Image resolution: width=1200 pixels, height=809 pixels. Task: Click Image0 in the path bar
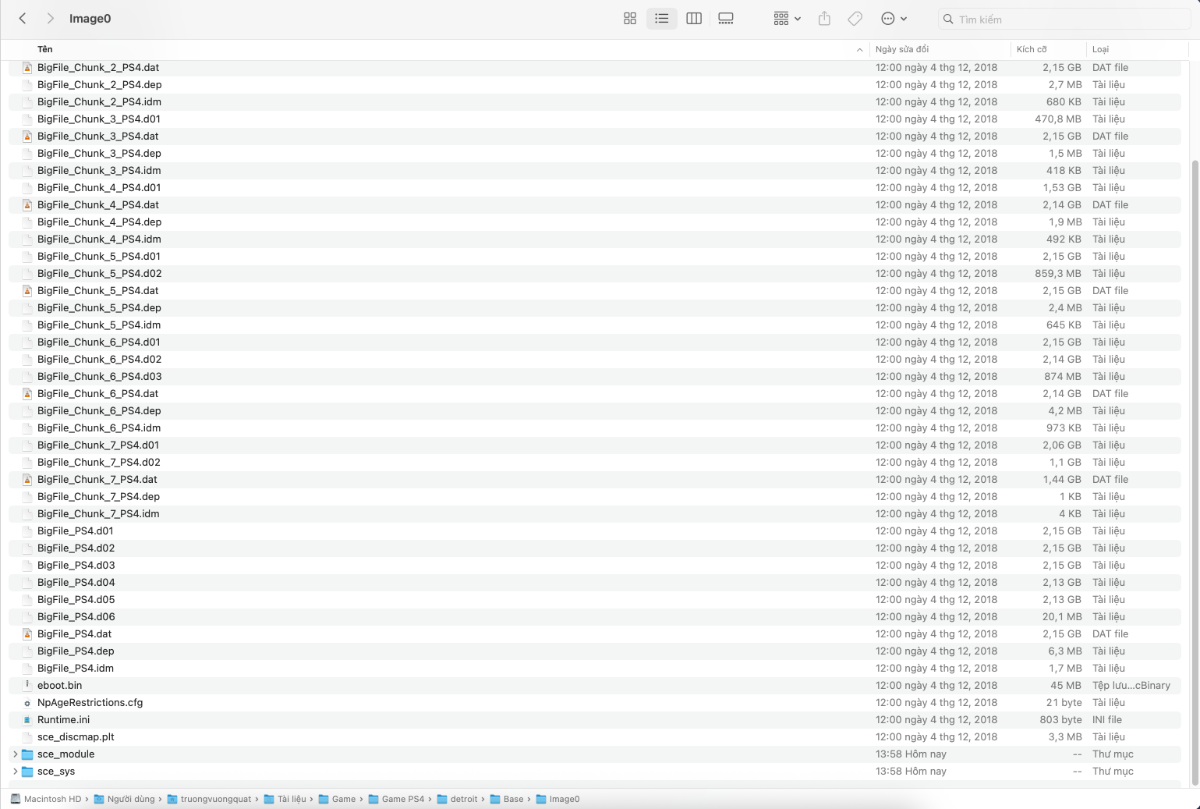(557, 799)
